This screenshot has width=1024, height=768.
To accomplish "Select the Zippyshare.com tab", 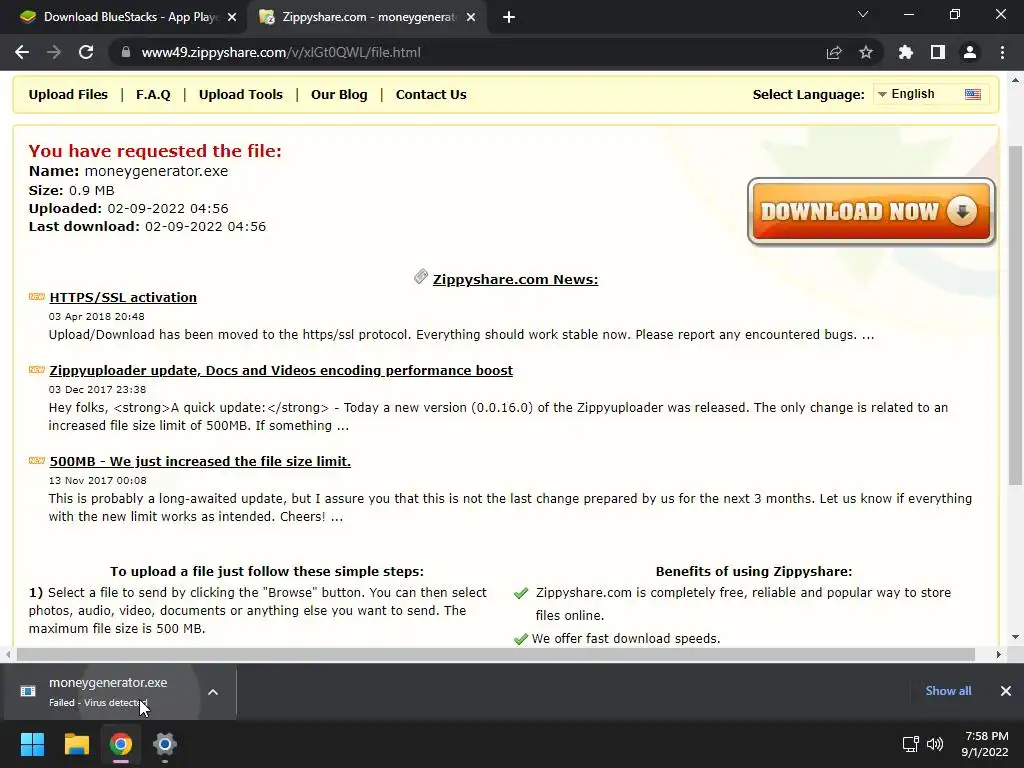I will [366, 17].
